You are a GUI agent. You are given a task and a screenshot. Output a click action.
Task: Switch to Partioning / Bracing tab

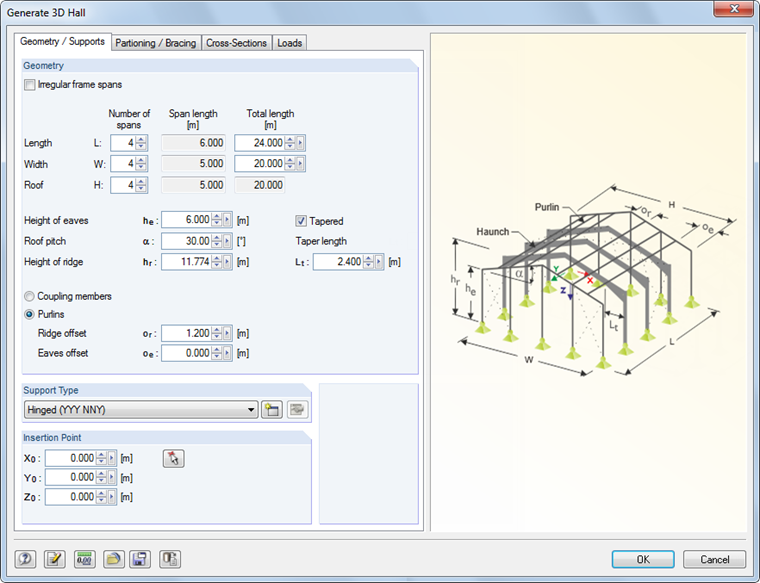(156, 43)
